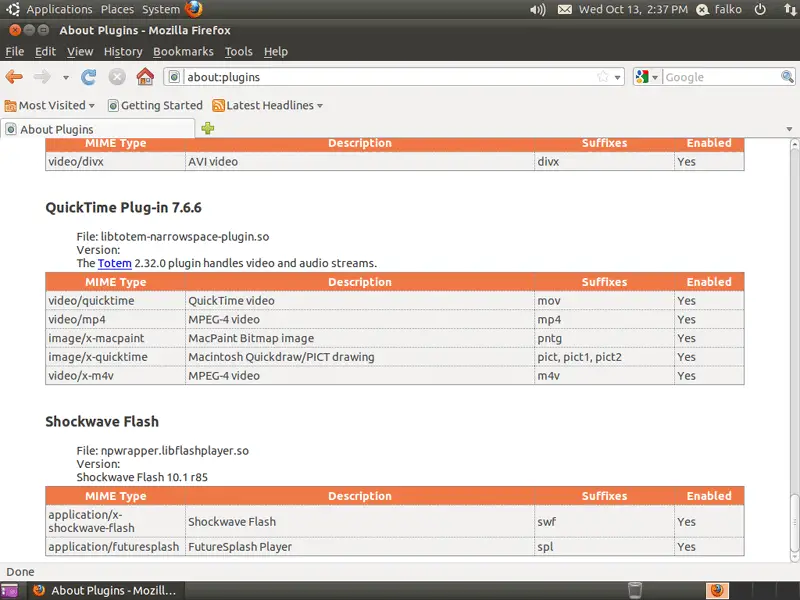Click the pict, pict1, pict2 suffixes cell

[605, 357]
